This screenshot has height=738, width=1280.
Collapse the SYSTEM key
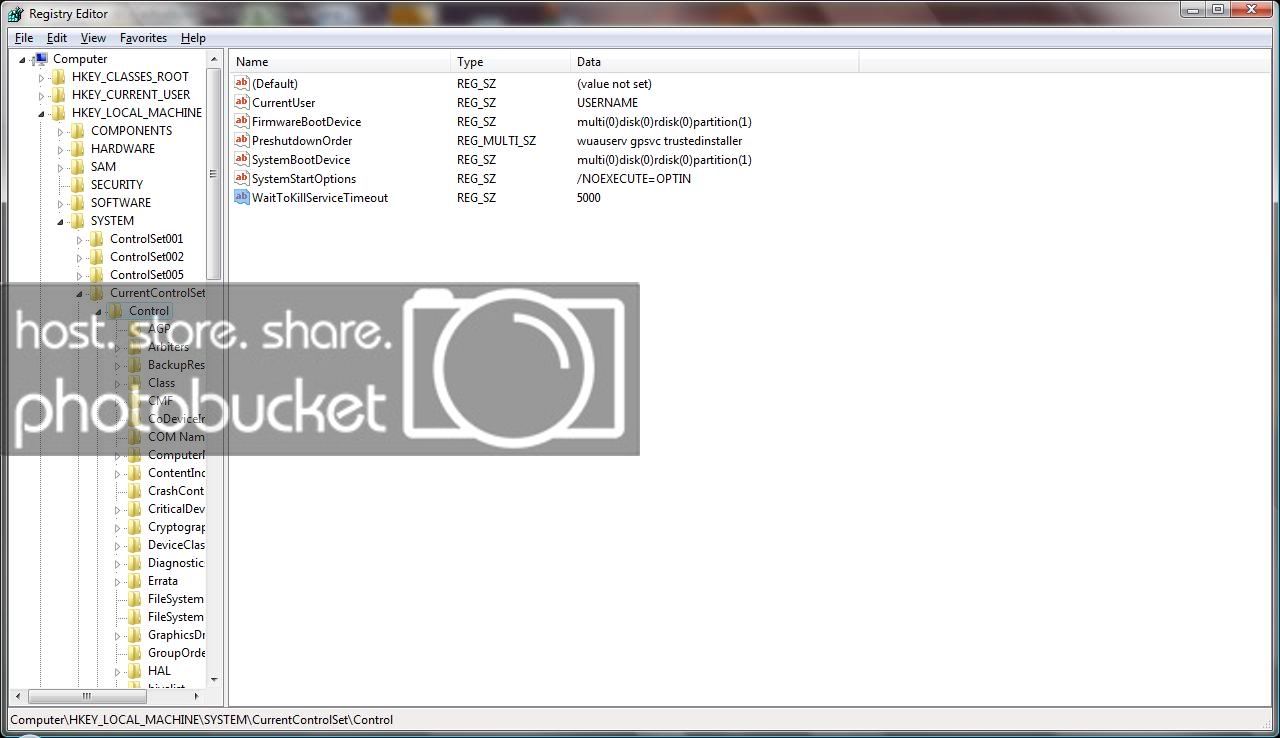click(x=60, y=222)
